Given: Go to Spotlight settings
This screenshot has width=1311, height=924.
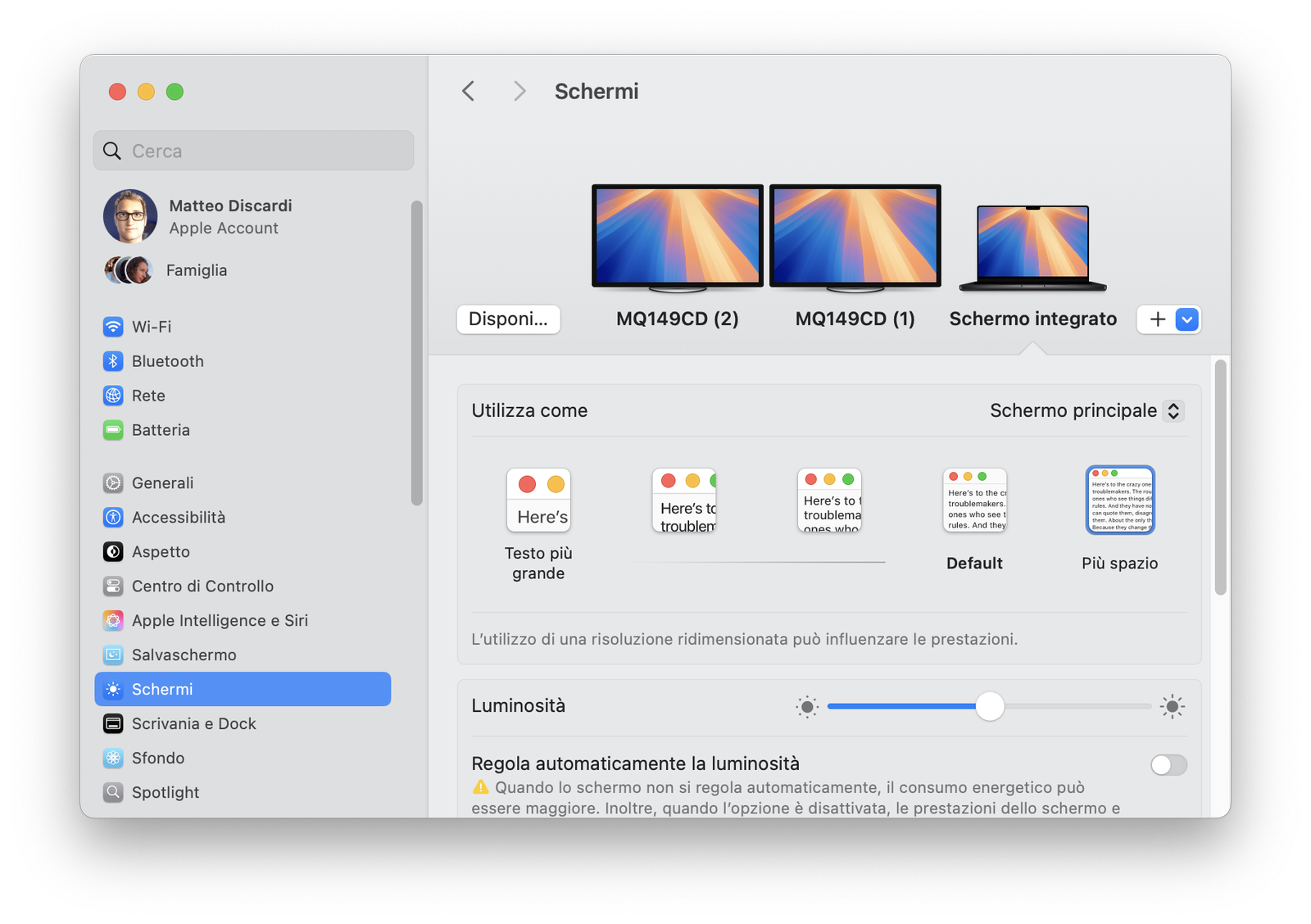Looking at the screenshot, I should point(243,793).
